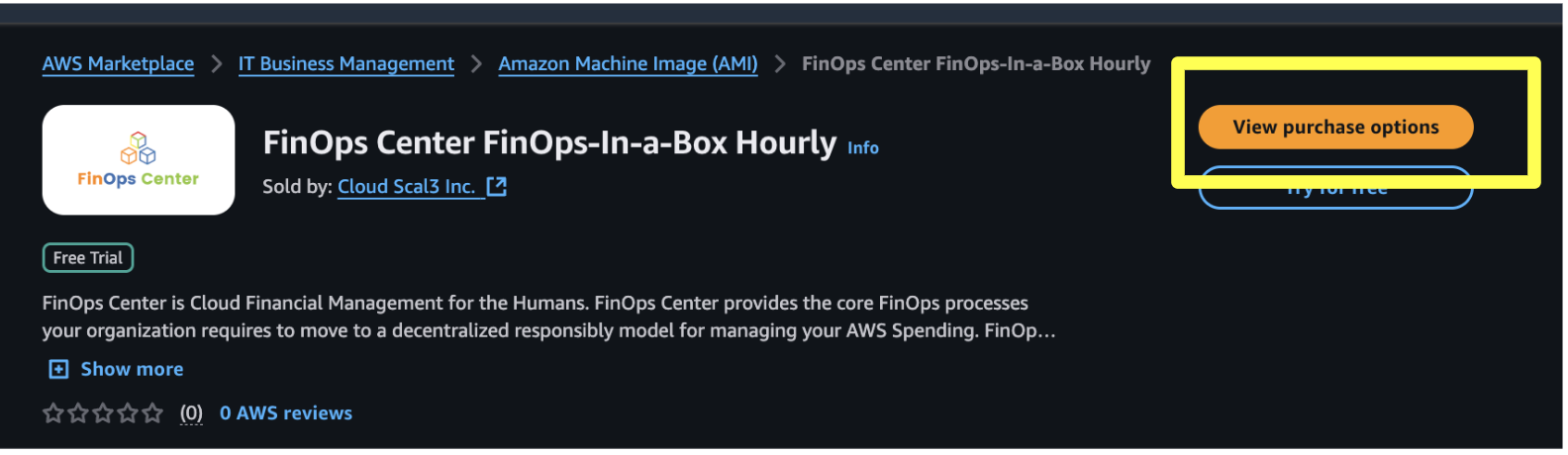Screen dimensions: 1568x455
Task: Click the current FinOps-In-a-Box Hourly breadcrumb text
Action: click(975, 64)
